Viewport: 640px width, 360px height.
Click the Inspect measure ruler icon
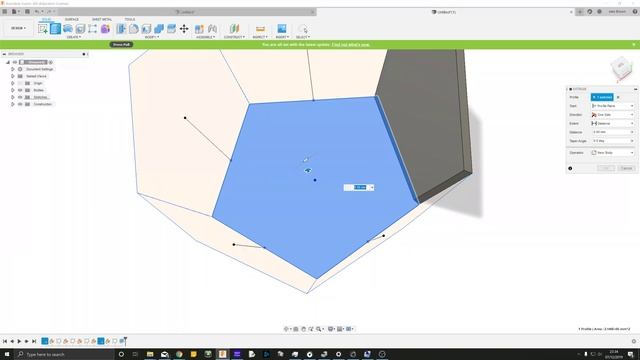tap(260, 29)
